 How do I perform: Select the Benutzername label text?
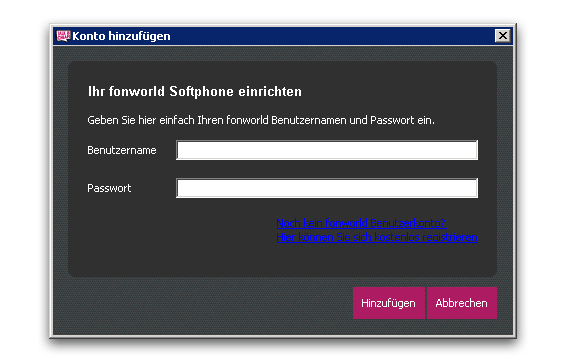122,150
